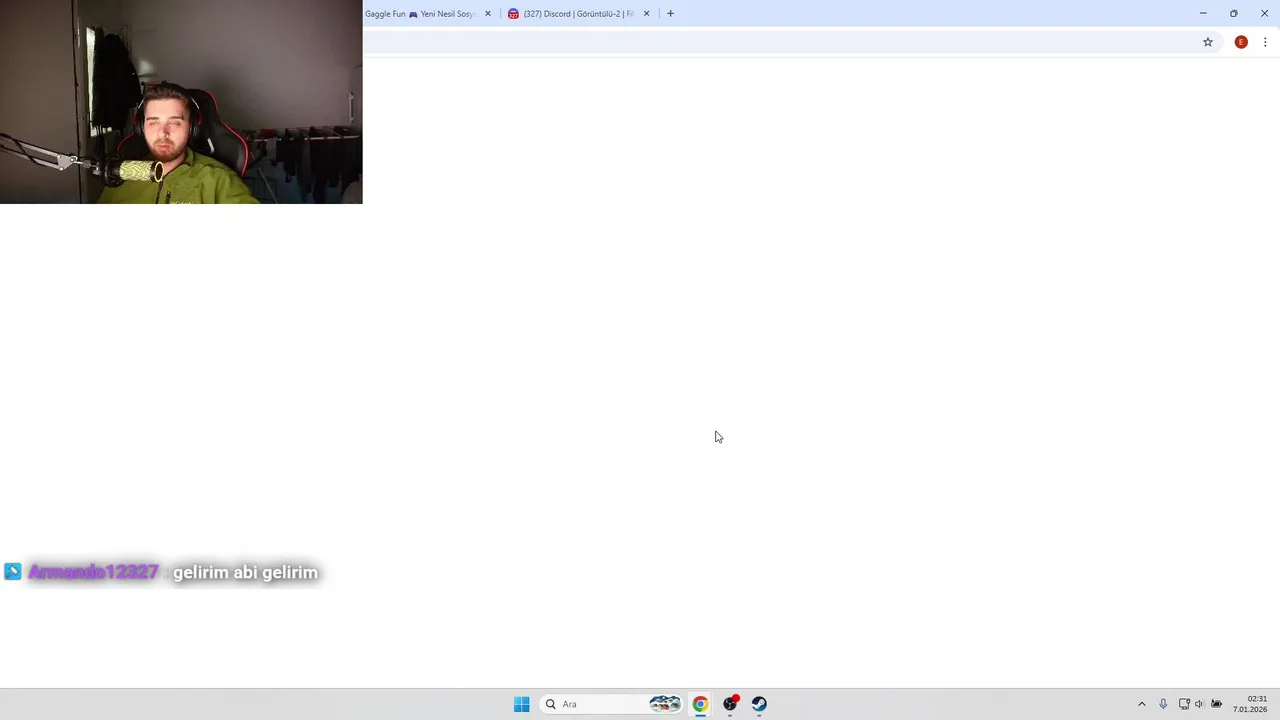Open Chrome from the taskbar
This screenshot has height=720, width=1280.
point(700,704)
